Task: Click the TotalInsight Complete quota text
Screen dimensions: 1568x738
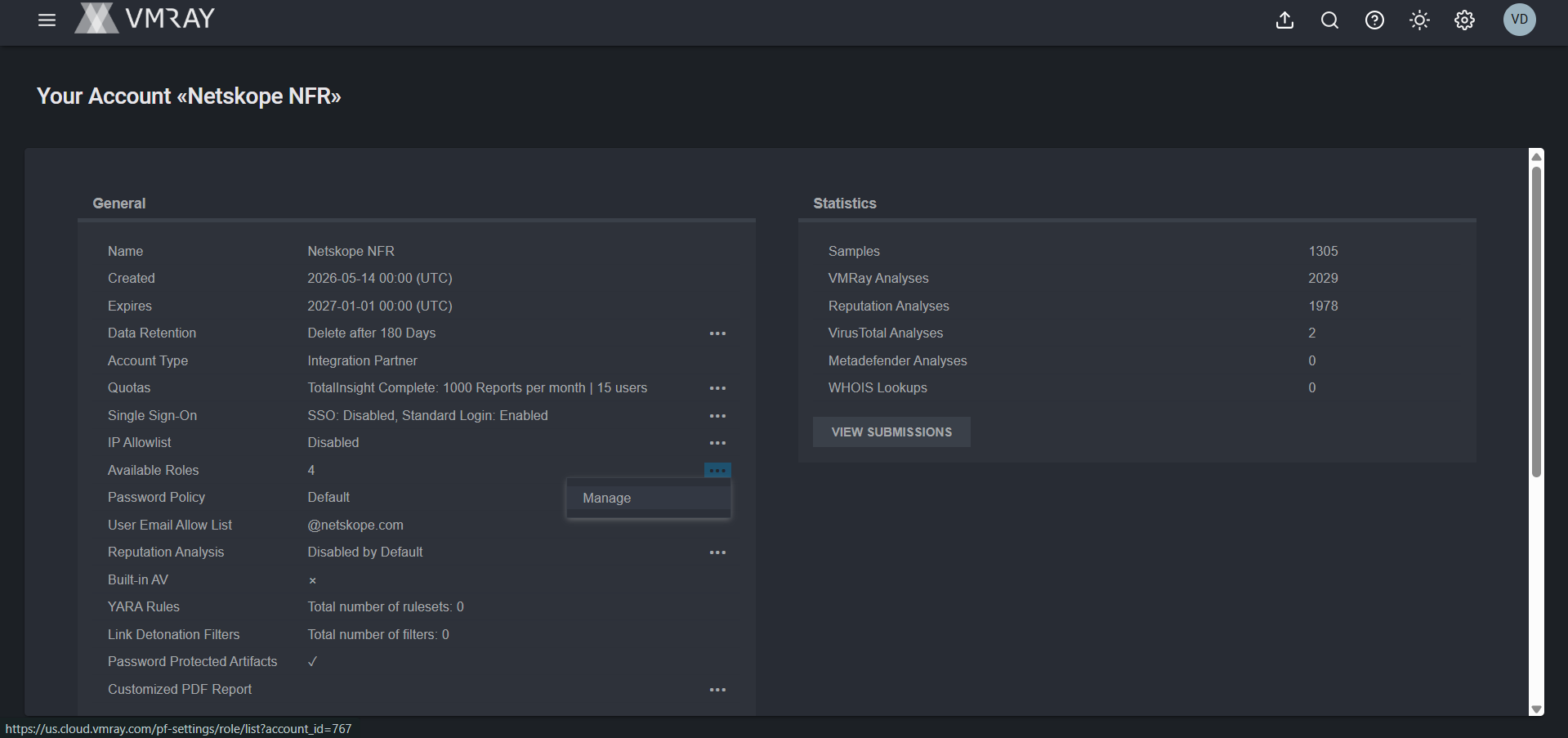Action: tap(477, 388)
